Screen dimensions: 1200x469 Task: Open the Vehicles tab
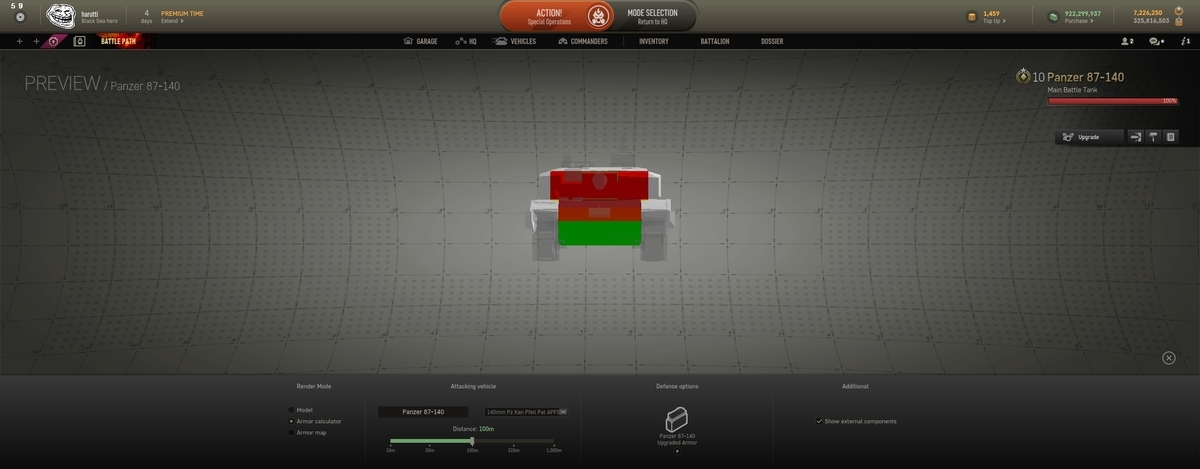click(x=515, y=41)
